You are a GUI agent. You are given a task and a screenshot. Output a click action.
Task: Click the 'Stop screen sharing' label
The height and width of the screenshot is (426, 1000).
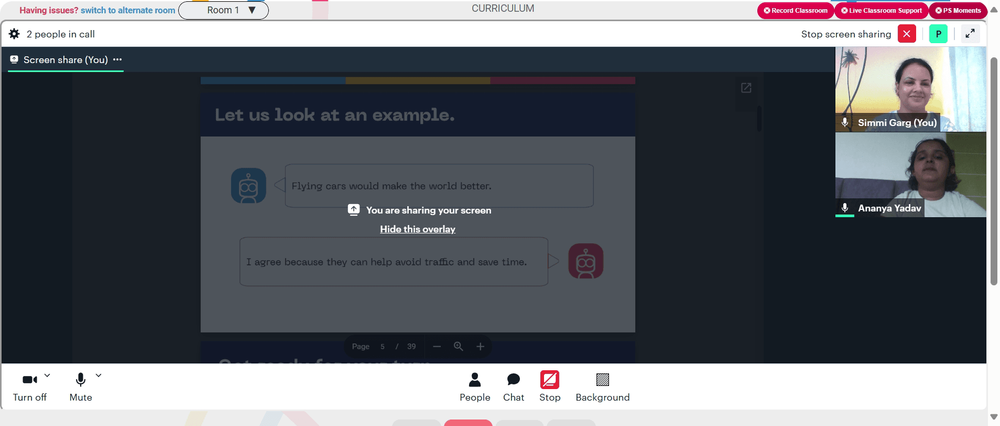tap(846, 34)
